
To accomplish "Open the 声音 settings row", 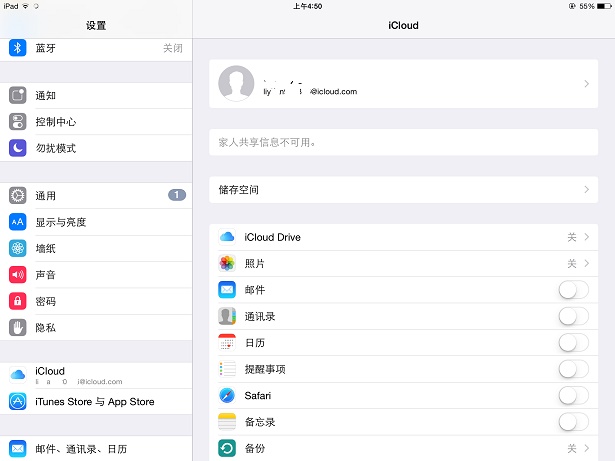I will point(96,275).
